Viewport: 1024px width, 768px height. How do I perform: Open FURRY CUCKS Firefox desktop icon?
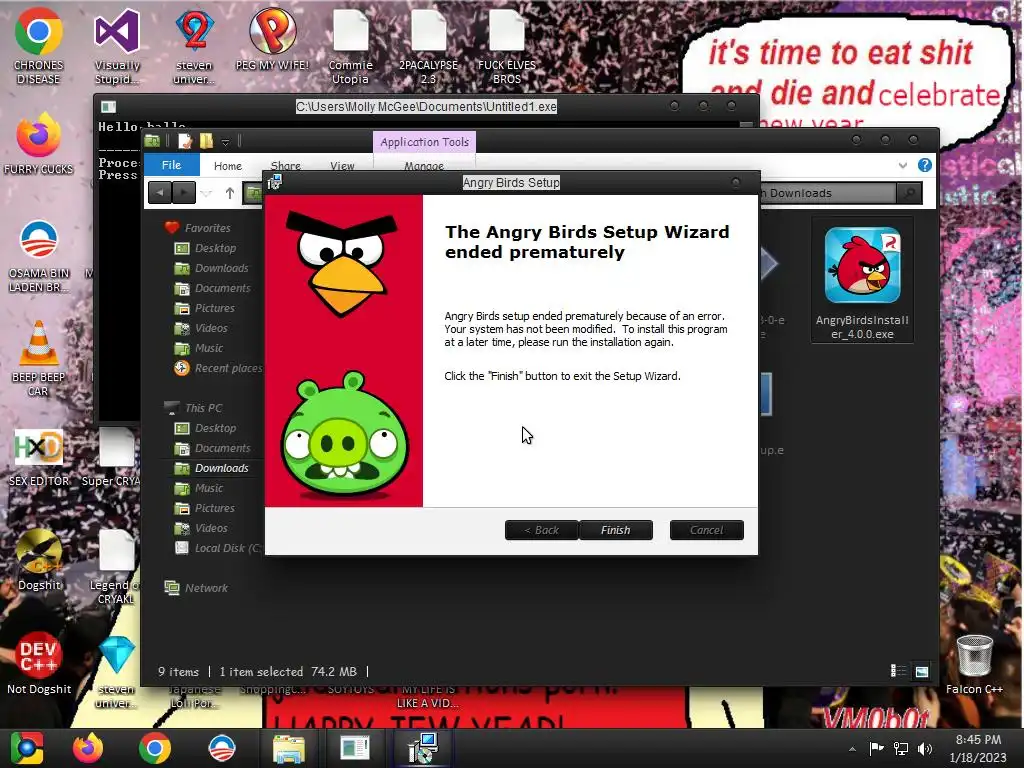coord(39,144)
